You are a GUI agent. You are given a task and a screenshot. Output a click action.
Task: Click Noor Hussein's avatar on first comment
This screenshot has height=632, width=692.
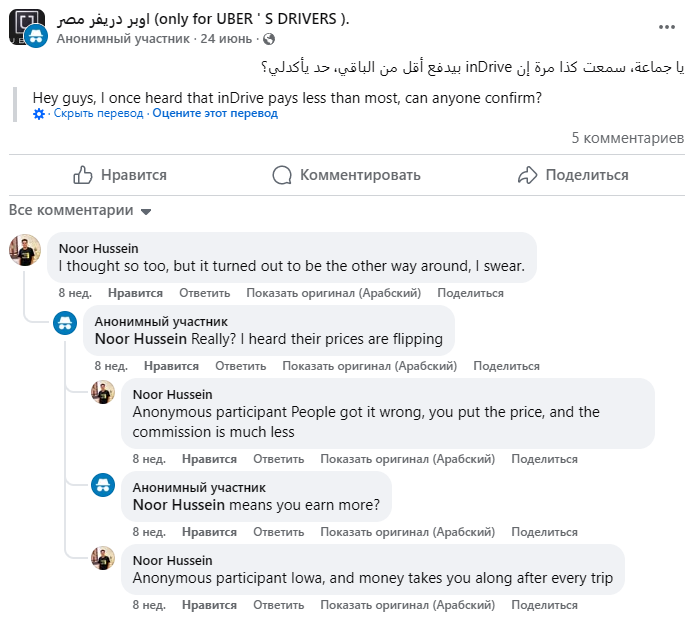click(25, 250)
